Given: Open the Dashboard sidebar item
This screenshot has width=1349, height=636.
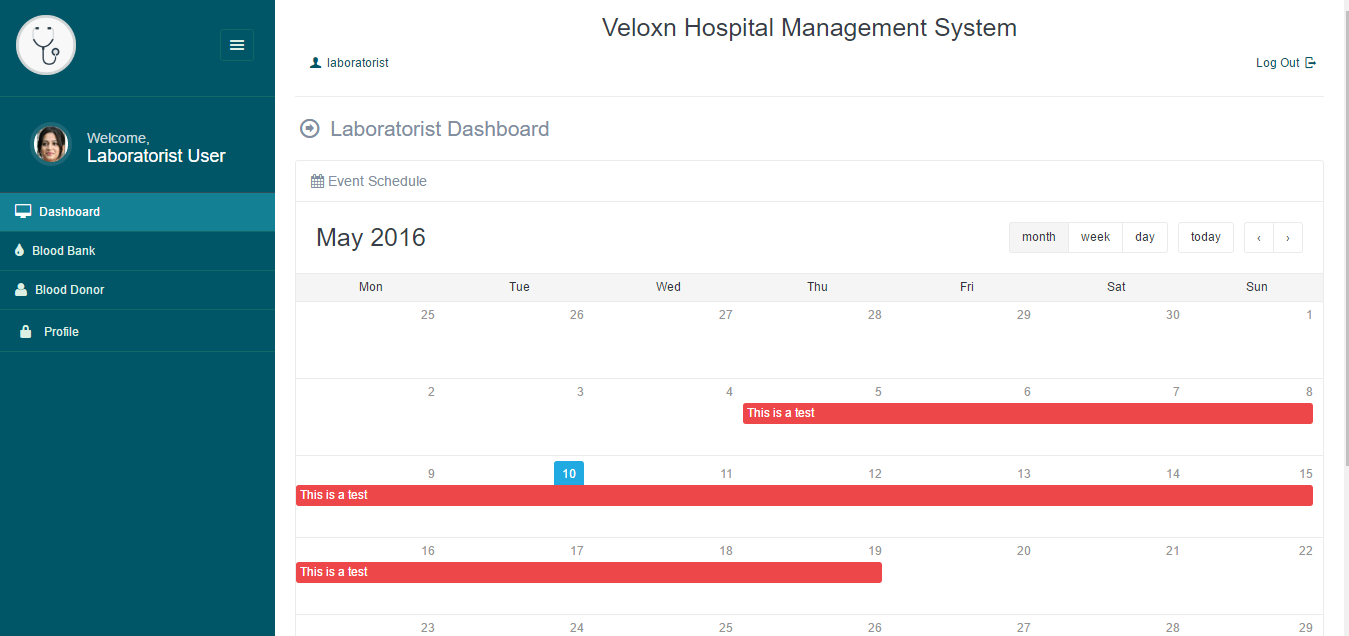Looking at the screenshot, I should pos(69,212).
